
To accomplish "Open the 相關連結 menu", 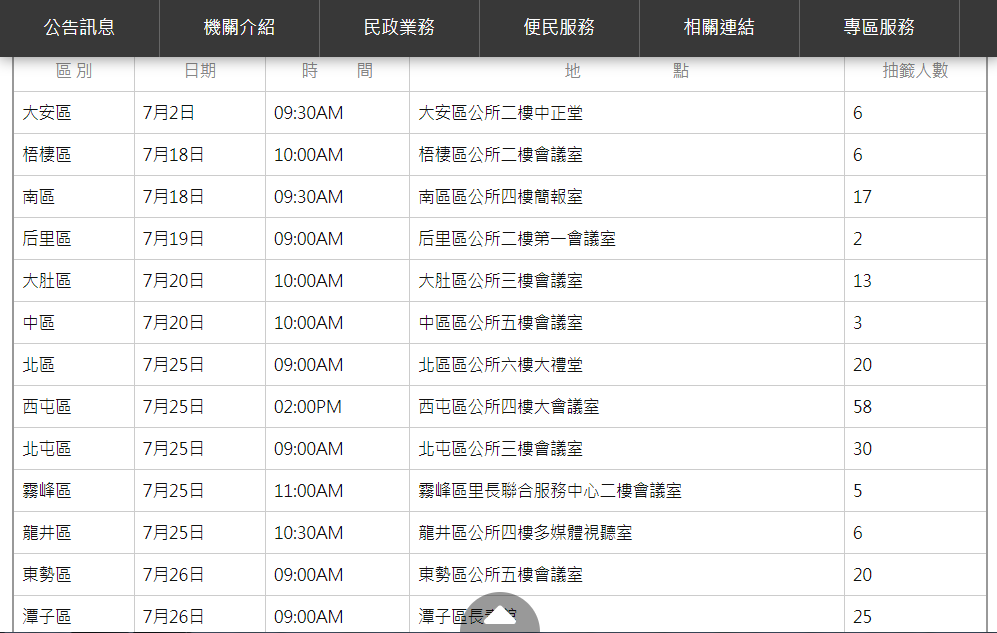I will coord(719,27).
